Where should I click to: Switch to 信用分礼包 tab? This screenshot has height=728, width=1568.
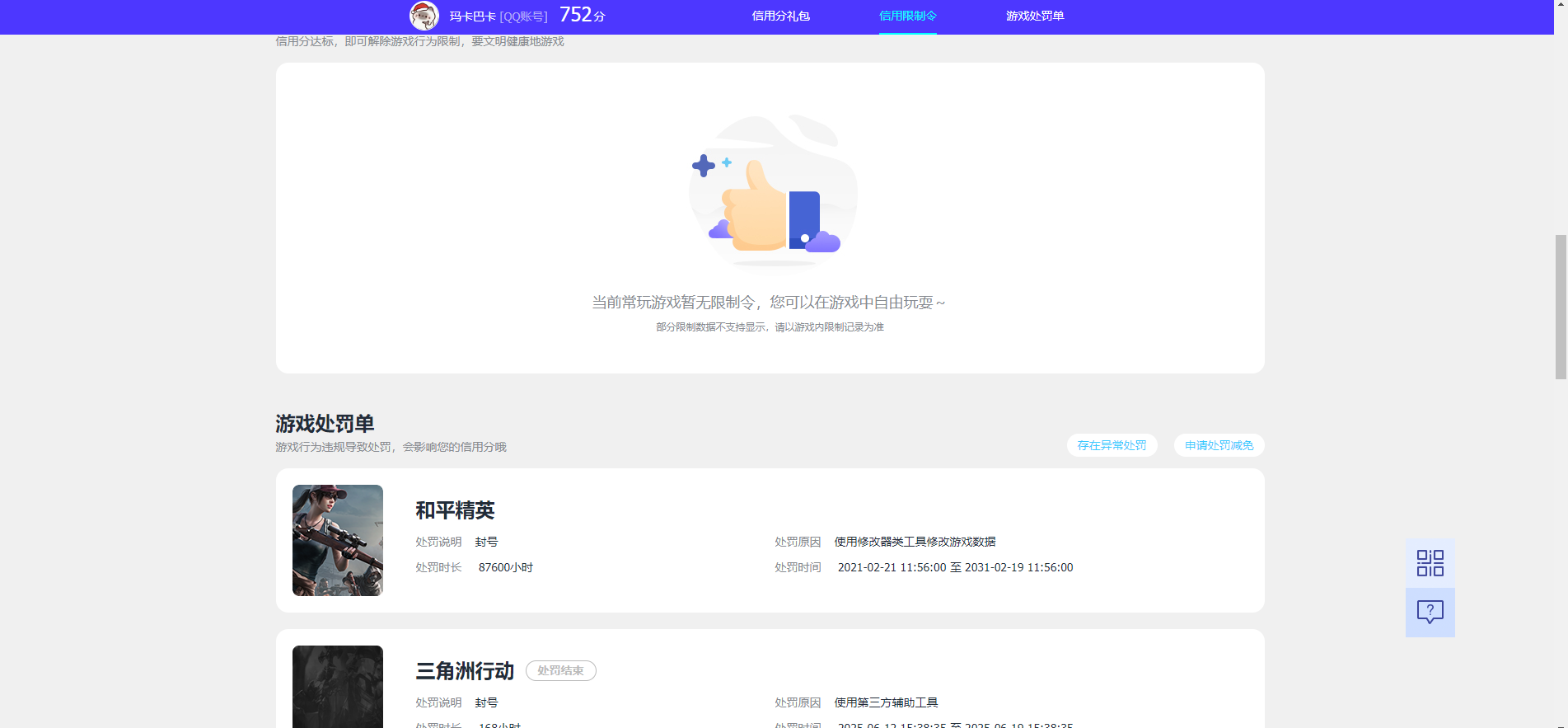pyautogui.click(x=781, y=16)
